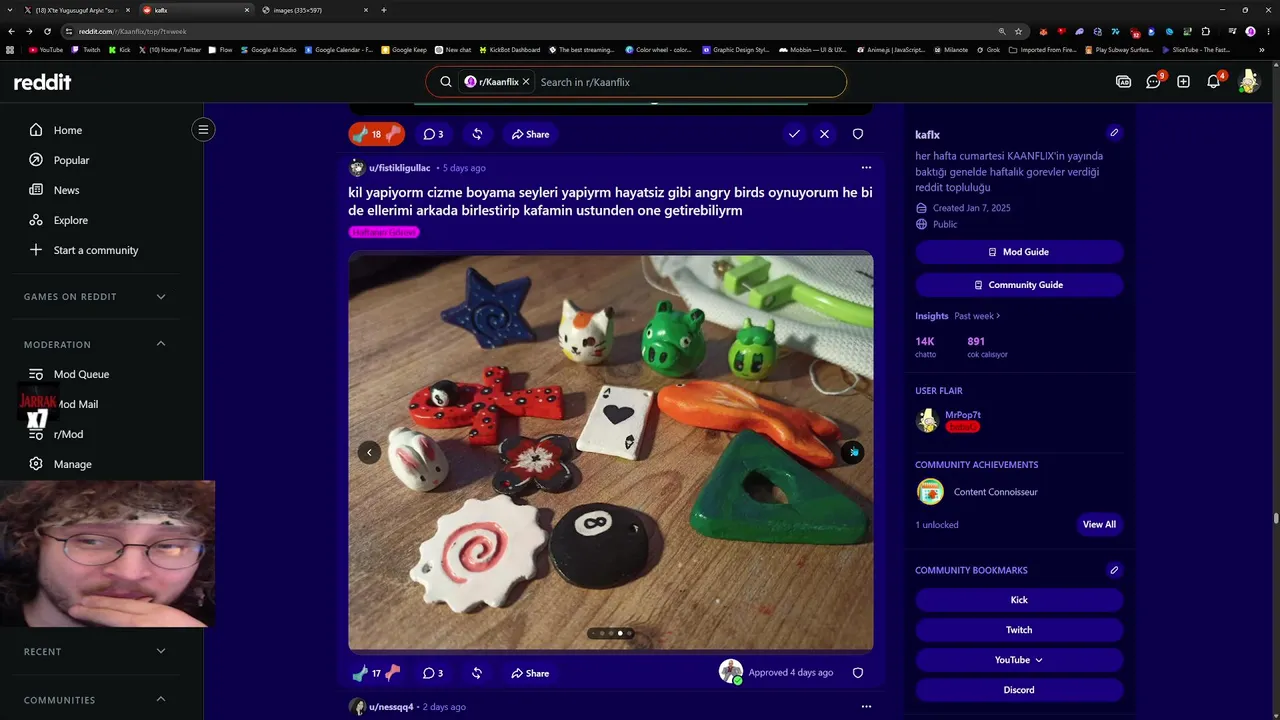Switch to the images browser tab
The image size is (1280, 720).
coord(312,10)
